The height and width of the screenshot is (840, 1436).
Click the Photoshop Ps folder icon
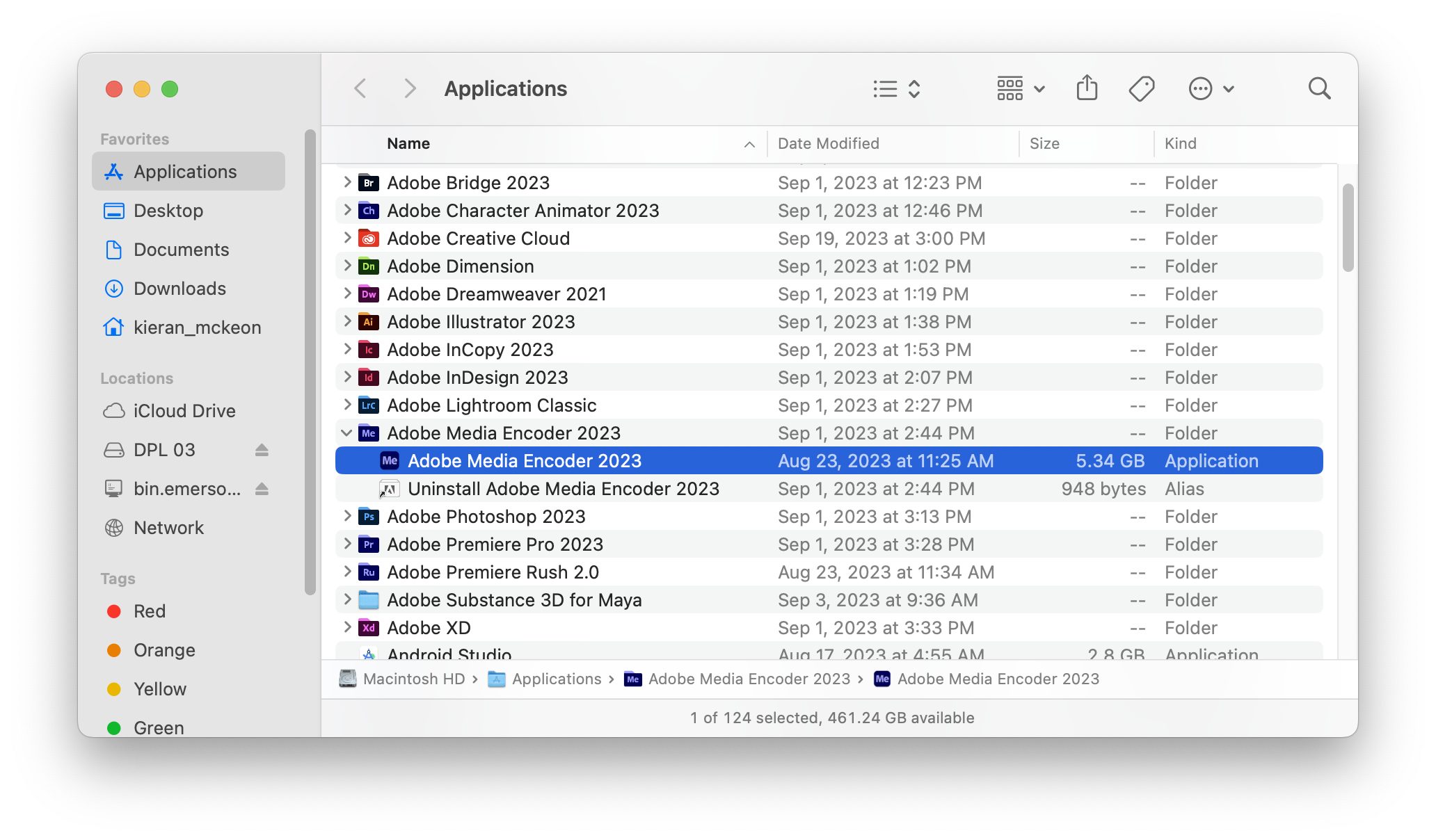coord(369,517)
